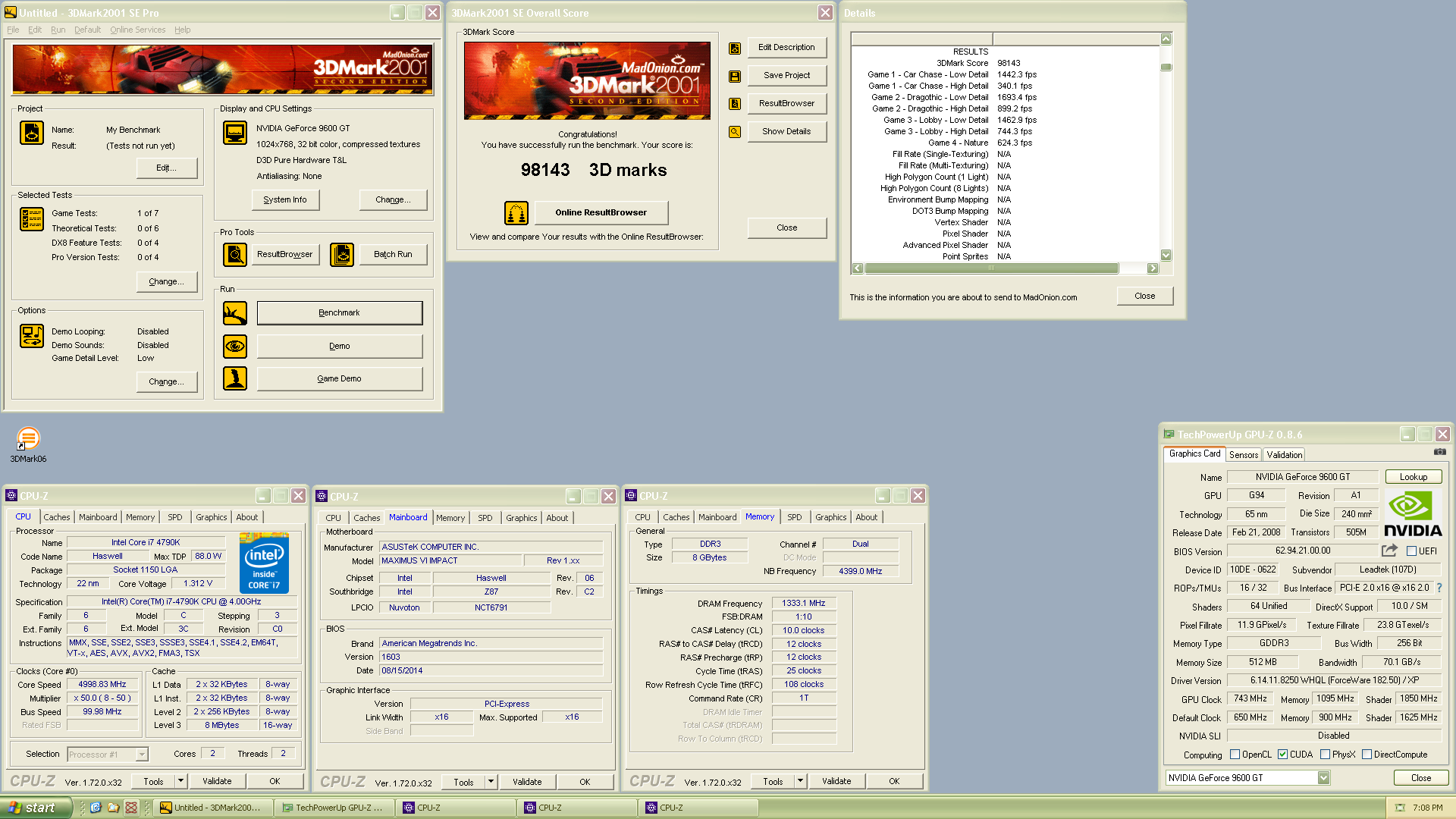Click the Details horizontal scrollbar thumb

point(991,268)
